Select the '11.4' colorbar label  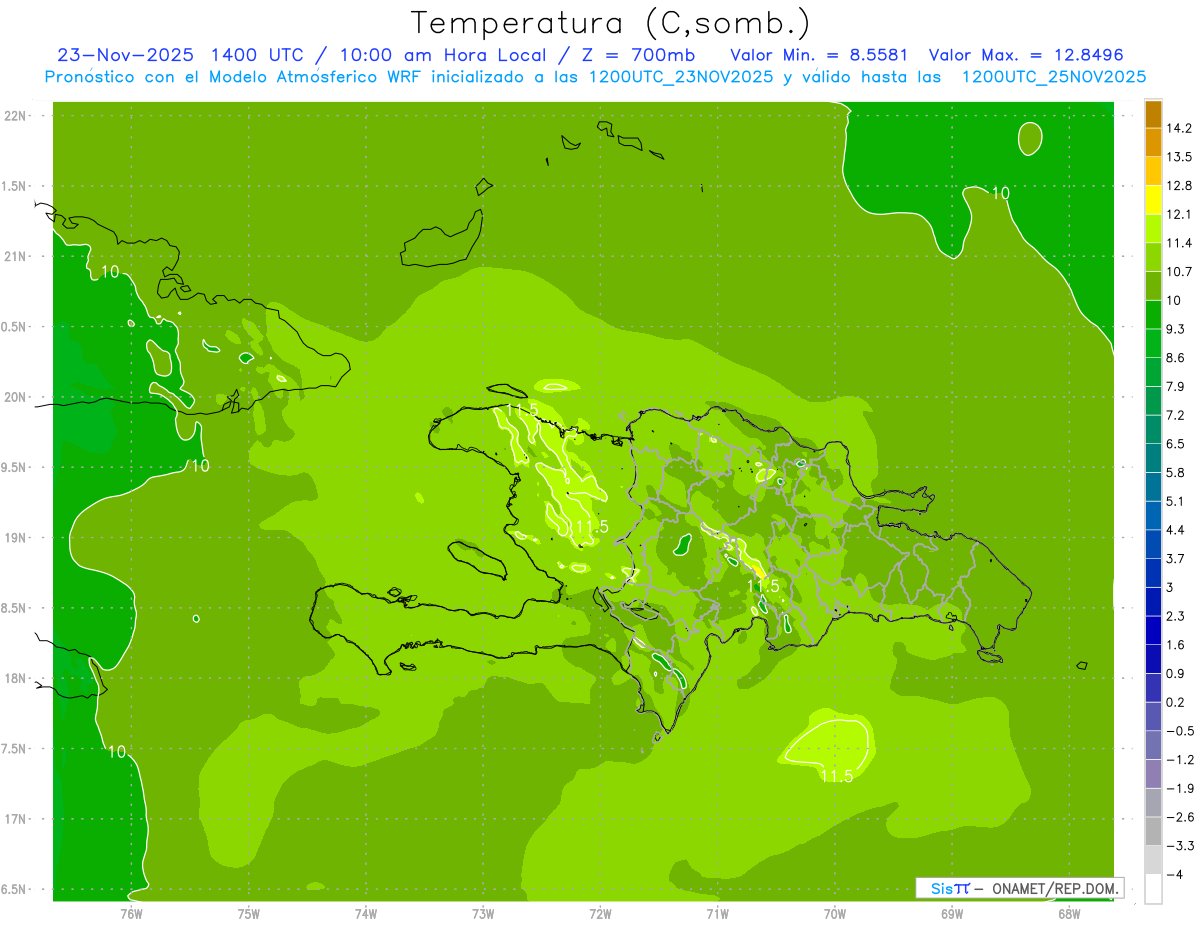coord(1179,243)
